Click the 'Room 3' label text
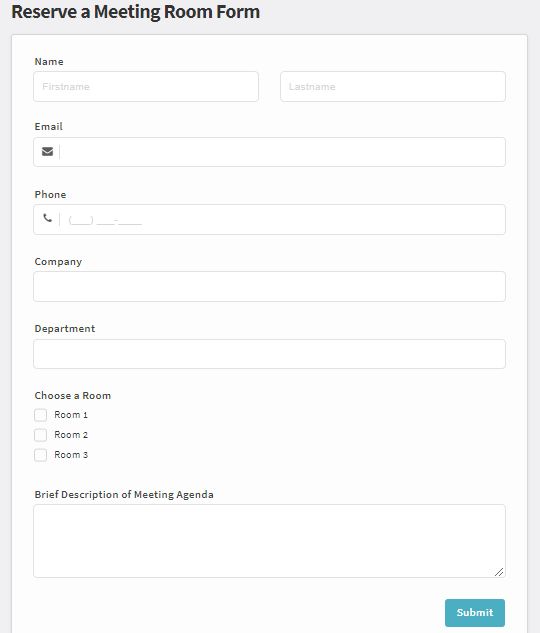 click(x=71, y=455)
